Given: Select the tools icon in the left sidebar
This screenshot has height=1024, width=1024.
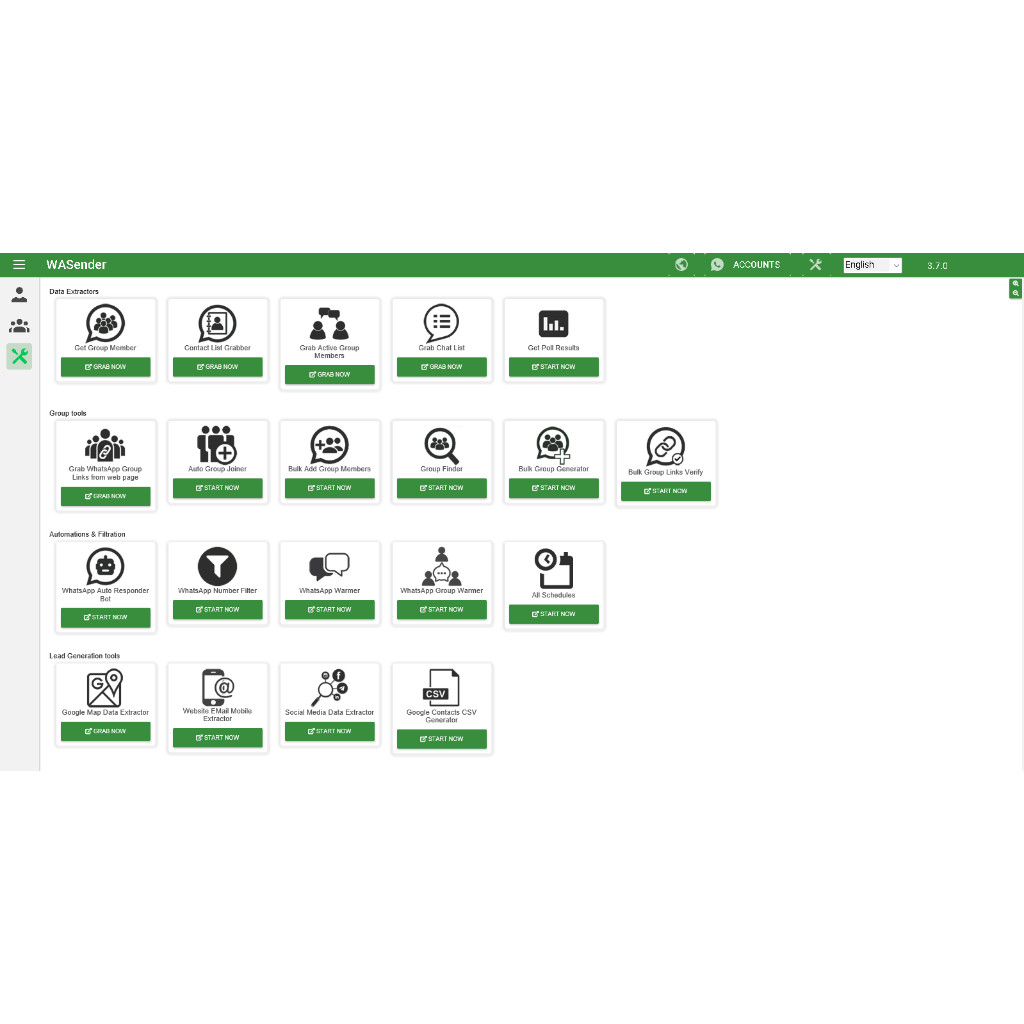Looking at the screenshot, I should coord(19,356).
